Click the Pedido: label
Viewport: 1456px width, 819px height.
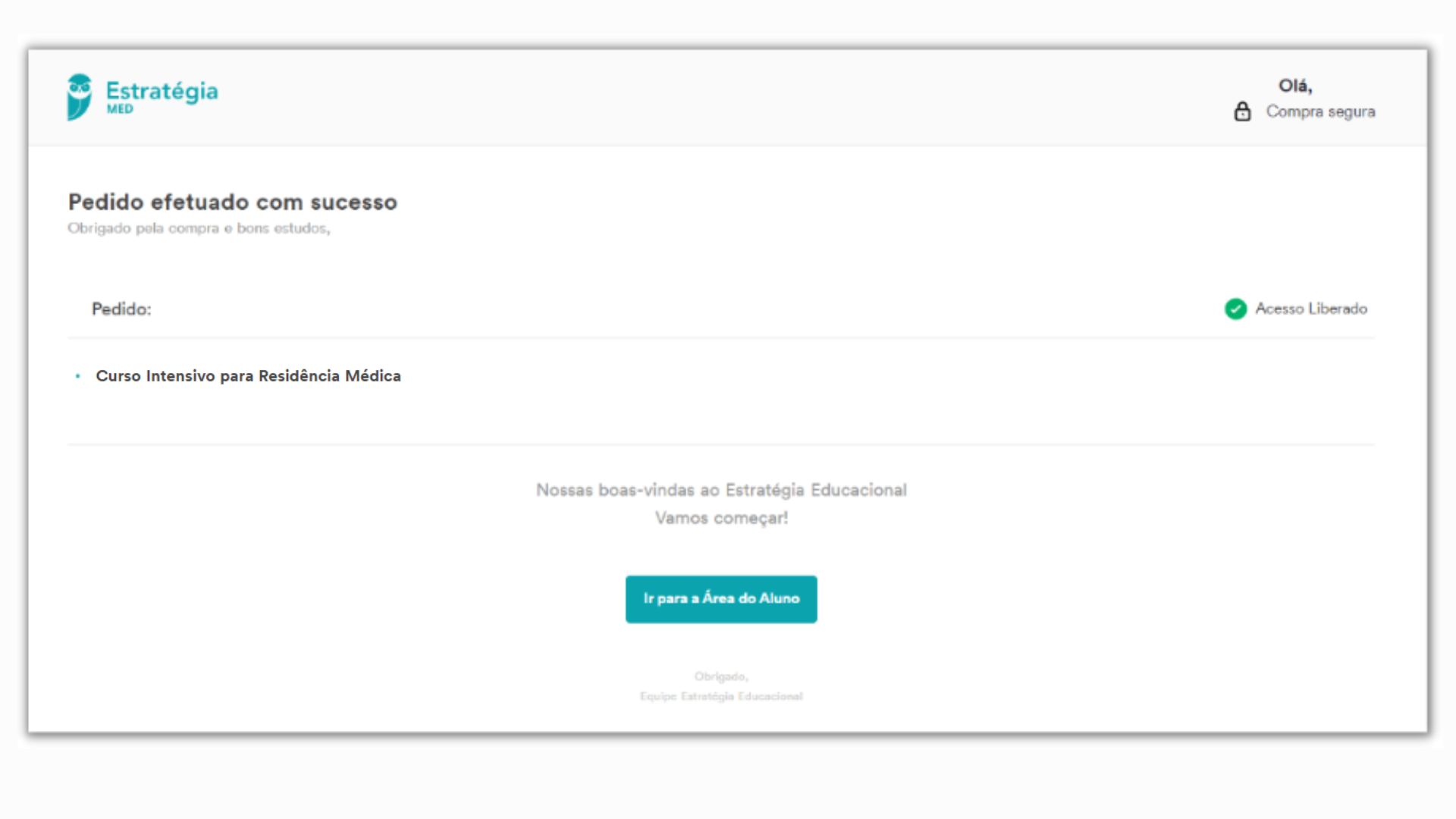pos(121,309)
